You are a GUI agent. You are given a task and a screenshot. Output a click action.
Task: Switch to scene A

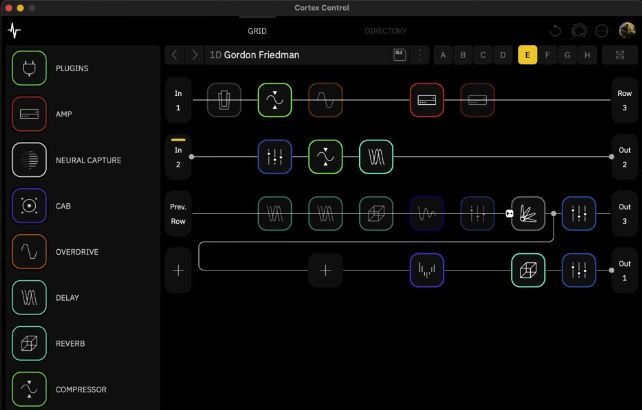(x=443, y=55)
